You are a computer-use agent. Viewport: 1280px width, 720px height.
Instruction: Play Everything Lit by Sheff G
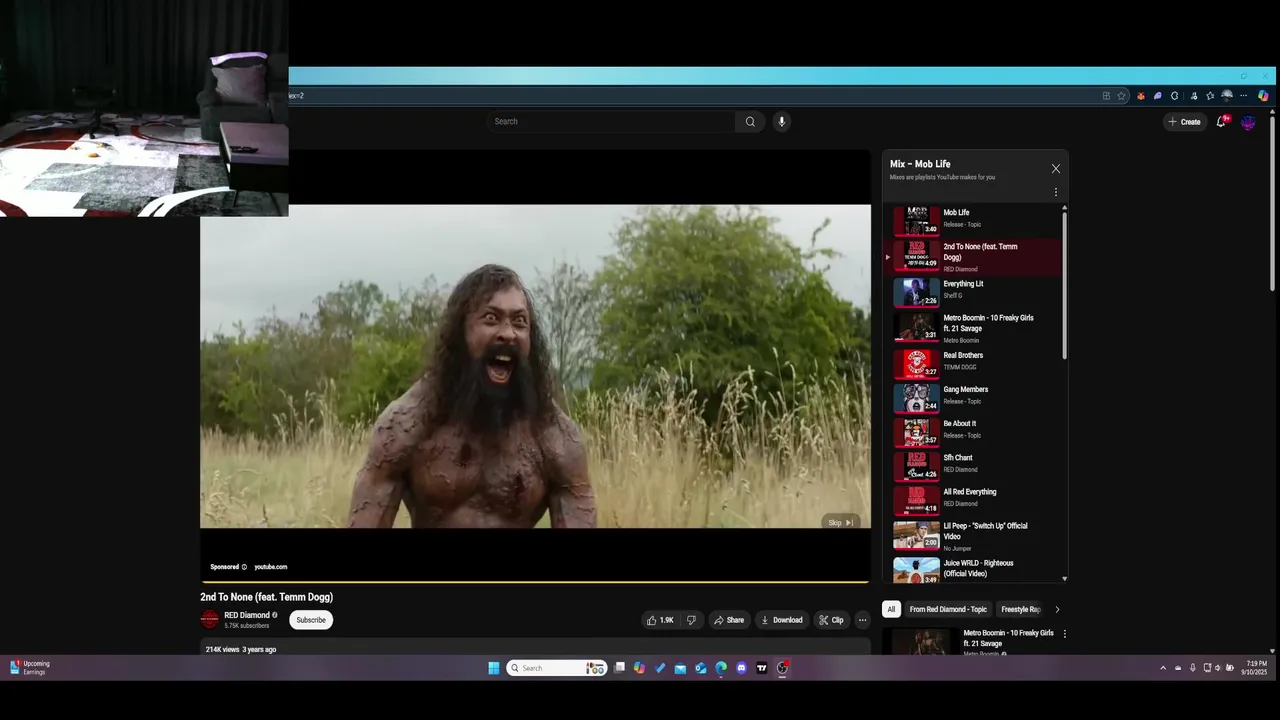(975, 291)
